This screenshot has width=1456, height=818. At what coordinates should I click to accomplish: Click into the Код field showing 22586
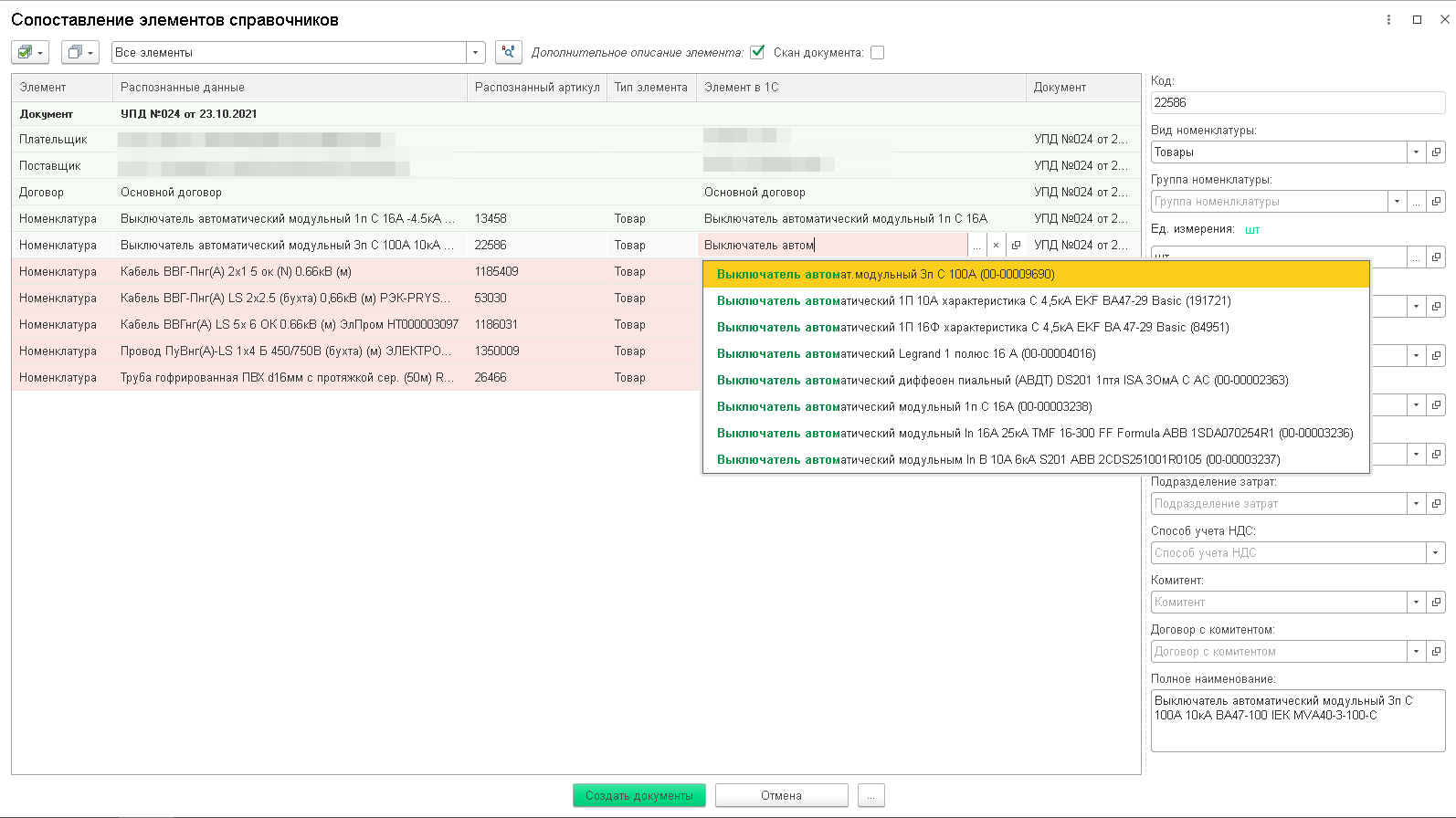(1298, 103)
